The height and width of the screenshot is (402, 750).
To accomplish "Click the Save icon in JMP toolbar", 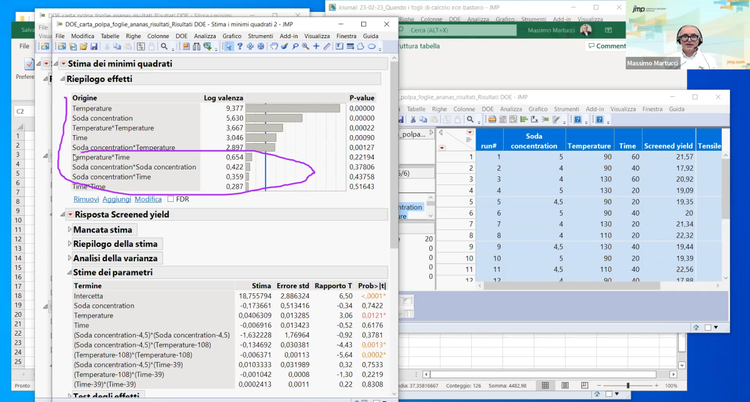I will tap(94, 46).
